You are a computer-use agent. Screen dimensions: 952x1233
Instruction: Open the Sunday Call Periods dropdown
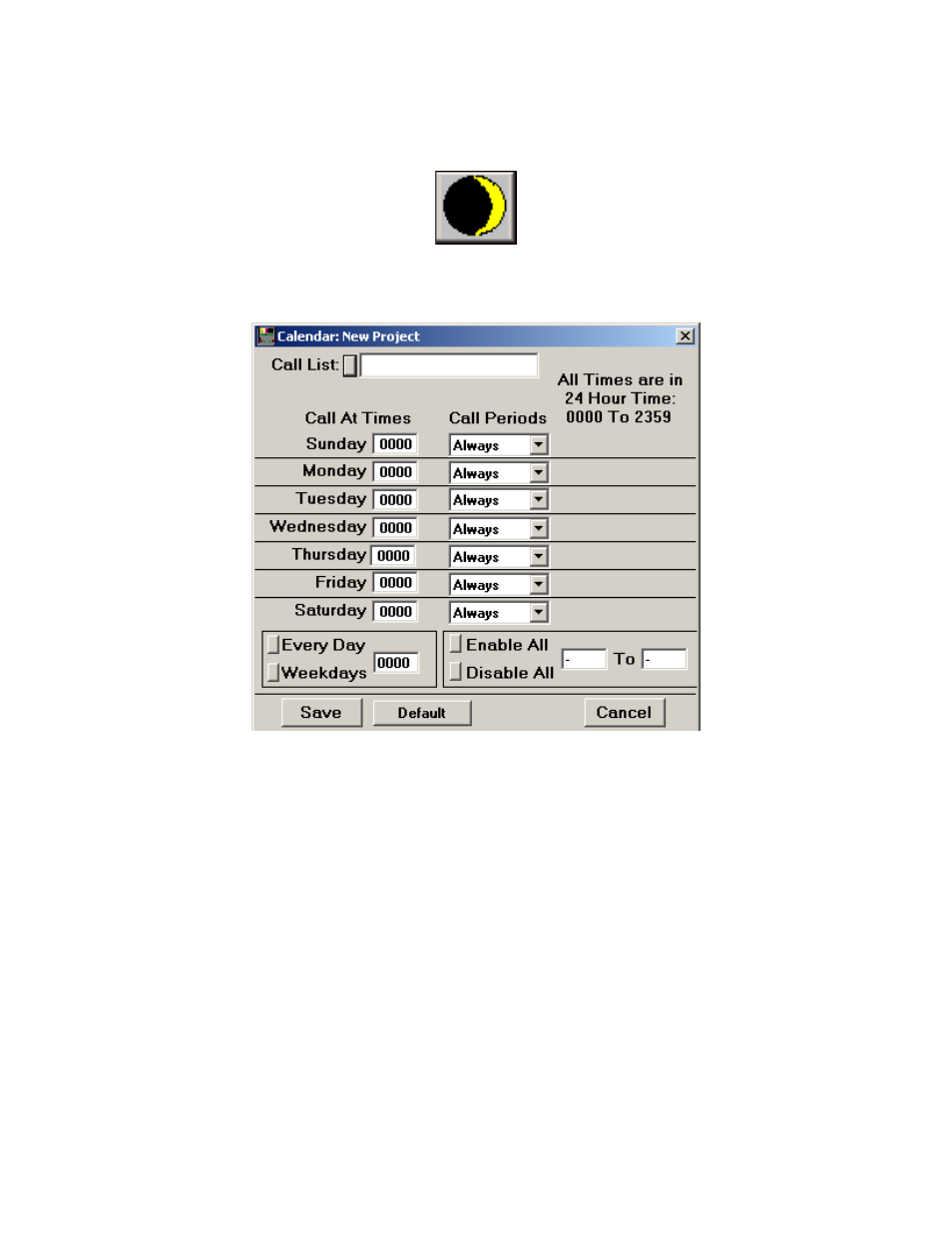[x=538, y=445]
